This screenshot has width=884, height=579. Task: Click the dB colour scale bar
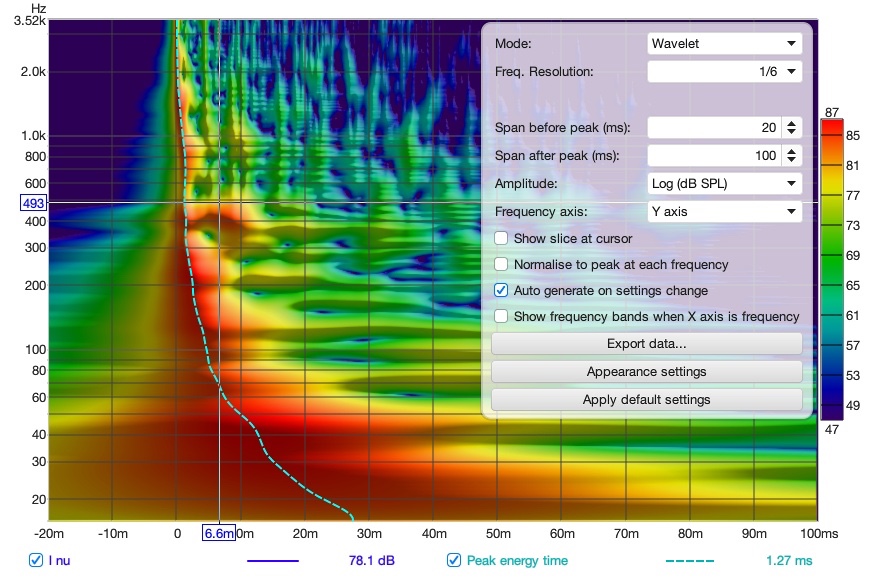coord(832,269)
